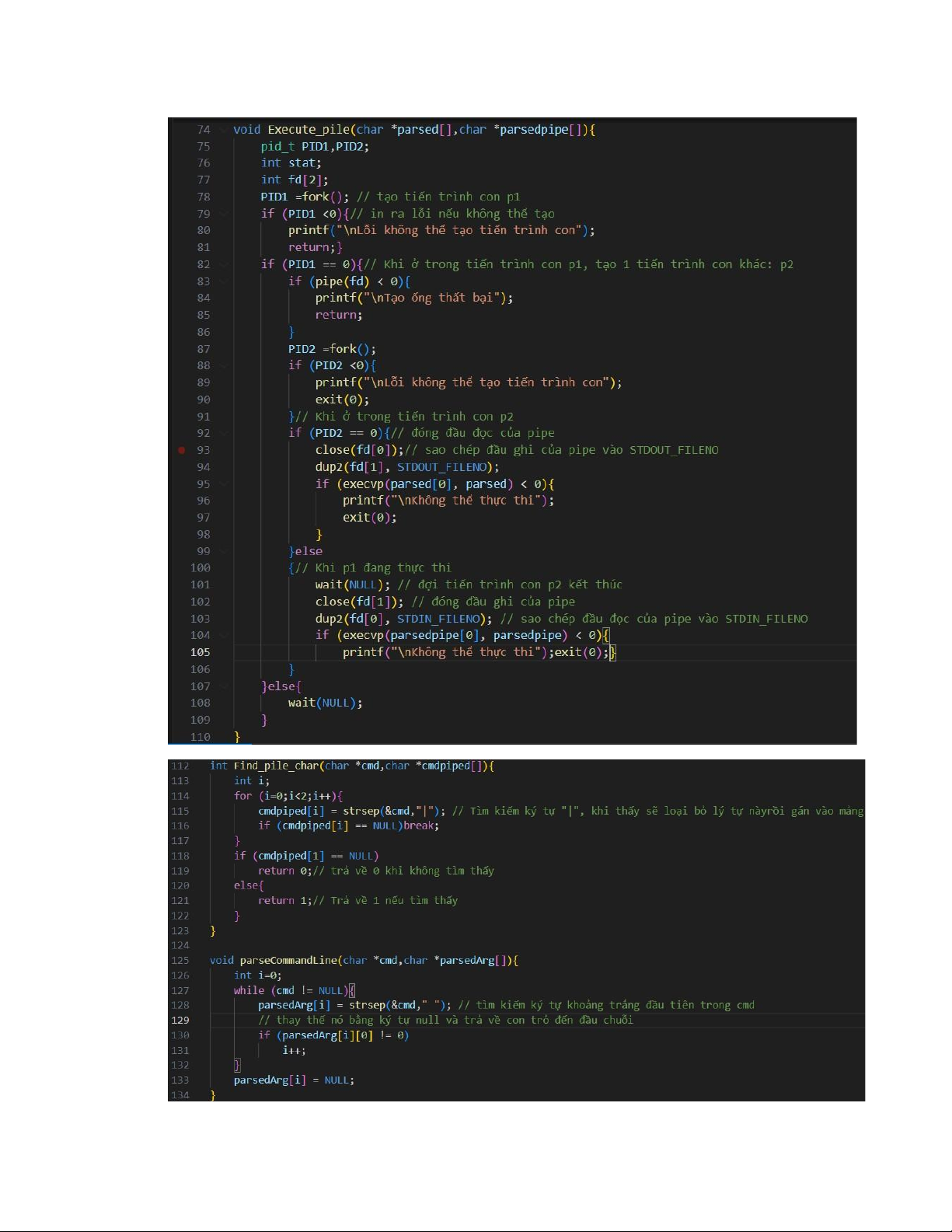Screen dimensions: 952x1232
Task: Click the '}else{' on line 107
Action: [x=281, y=686]
